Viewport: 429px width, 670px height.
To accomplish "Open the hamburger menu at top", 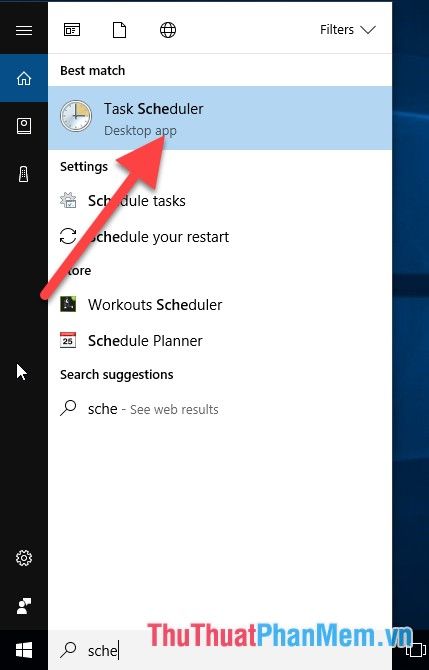I will point(24,30).
